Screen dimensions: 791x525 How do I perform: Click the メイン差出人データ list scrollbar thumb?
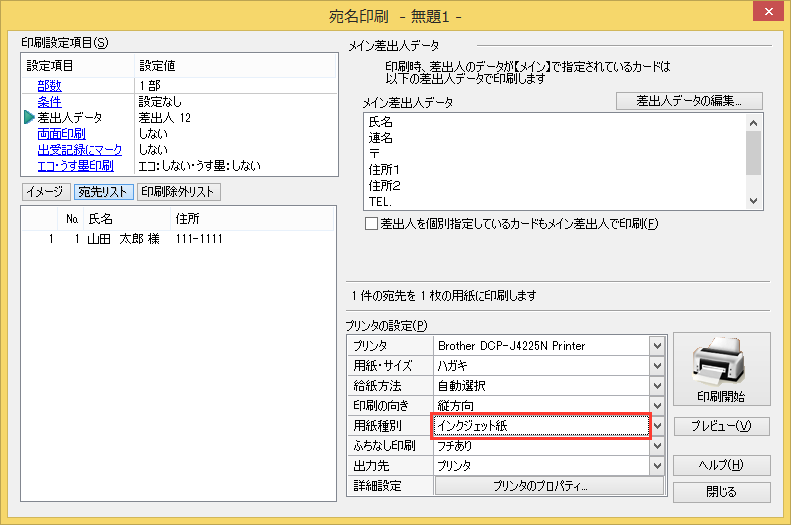tap(753, 153)
